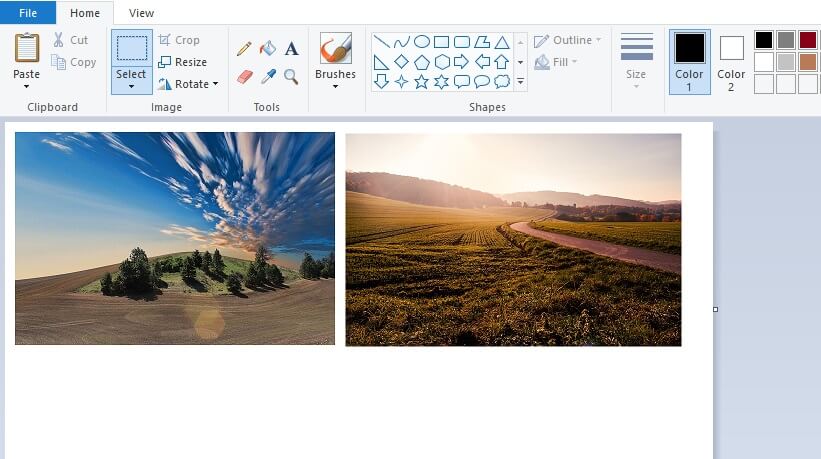Switch to the Home tab
The width and height of the screenshot is (821, 459).
pos(85,13)
